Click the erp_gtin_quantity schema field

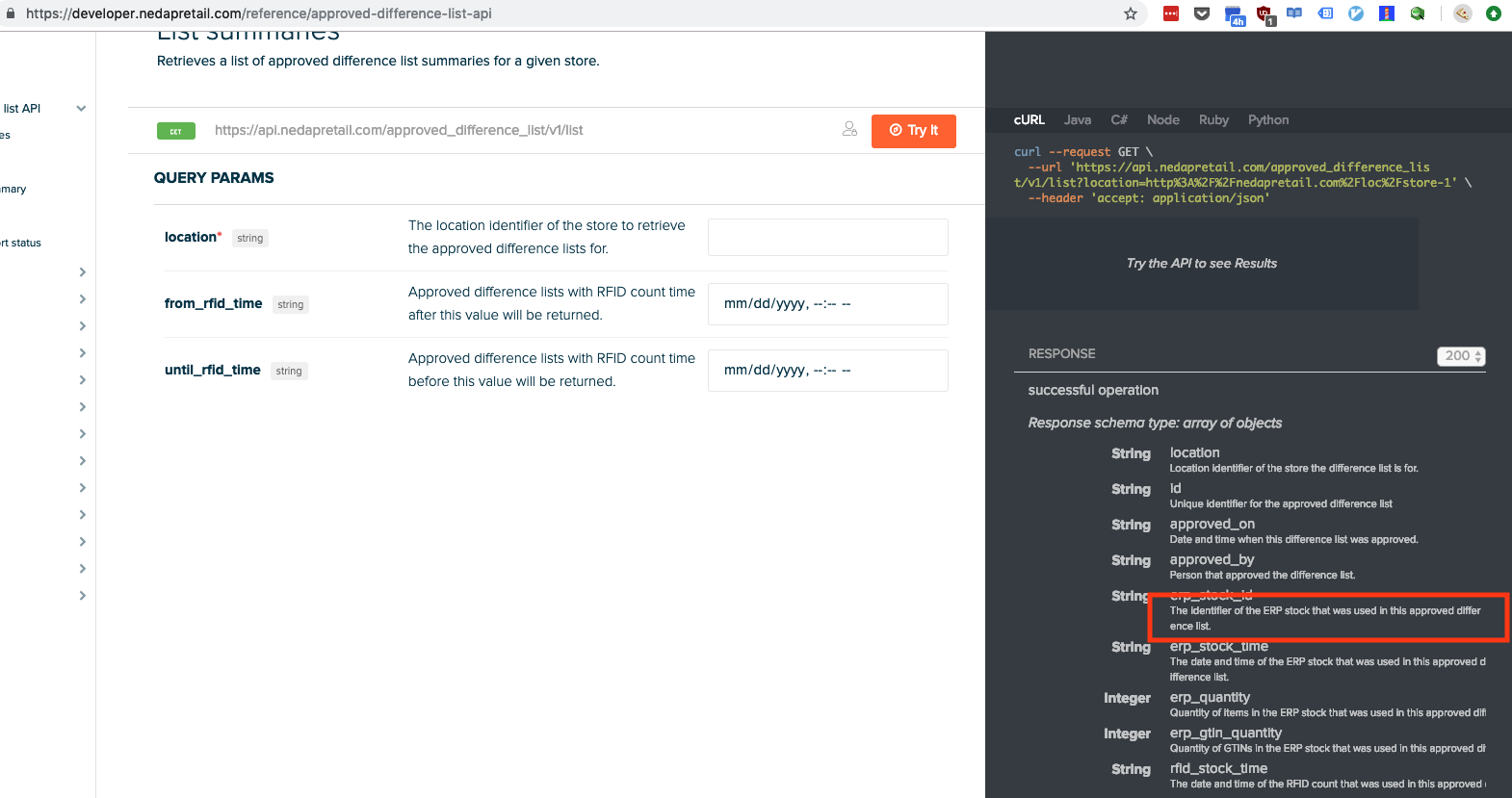tap(1226, 733)
